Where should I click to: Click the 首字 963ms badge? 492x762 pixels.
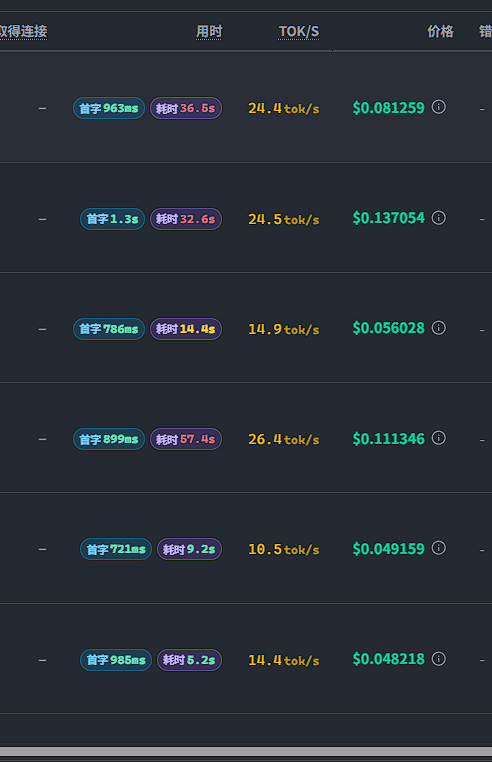tap(109, 108)
